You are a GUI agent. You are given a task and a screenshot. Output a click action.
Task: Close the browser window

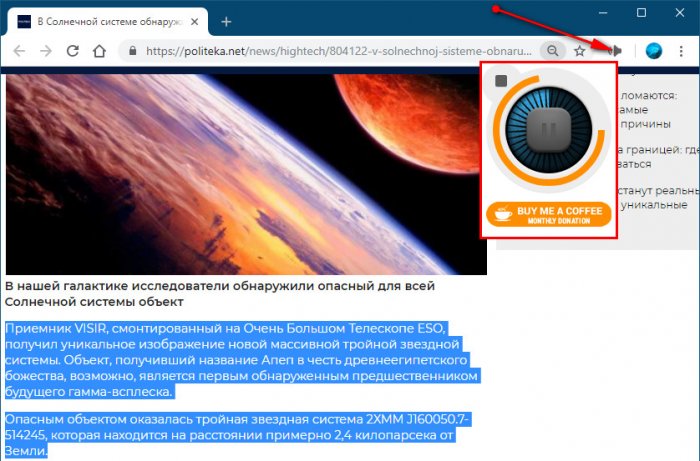tap(679, 13)
